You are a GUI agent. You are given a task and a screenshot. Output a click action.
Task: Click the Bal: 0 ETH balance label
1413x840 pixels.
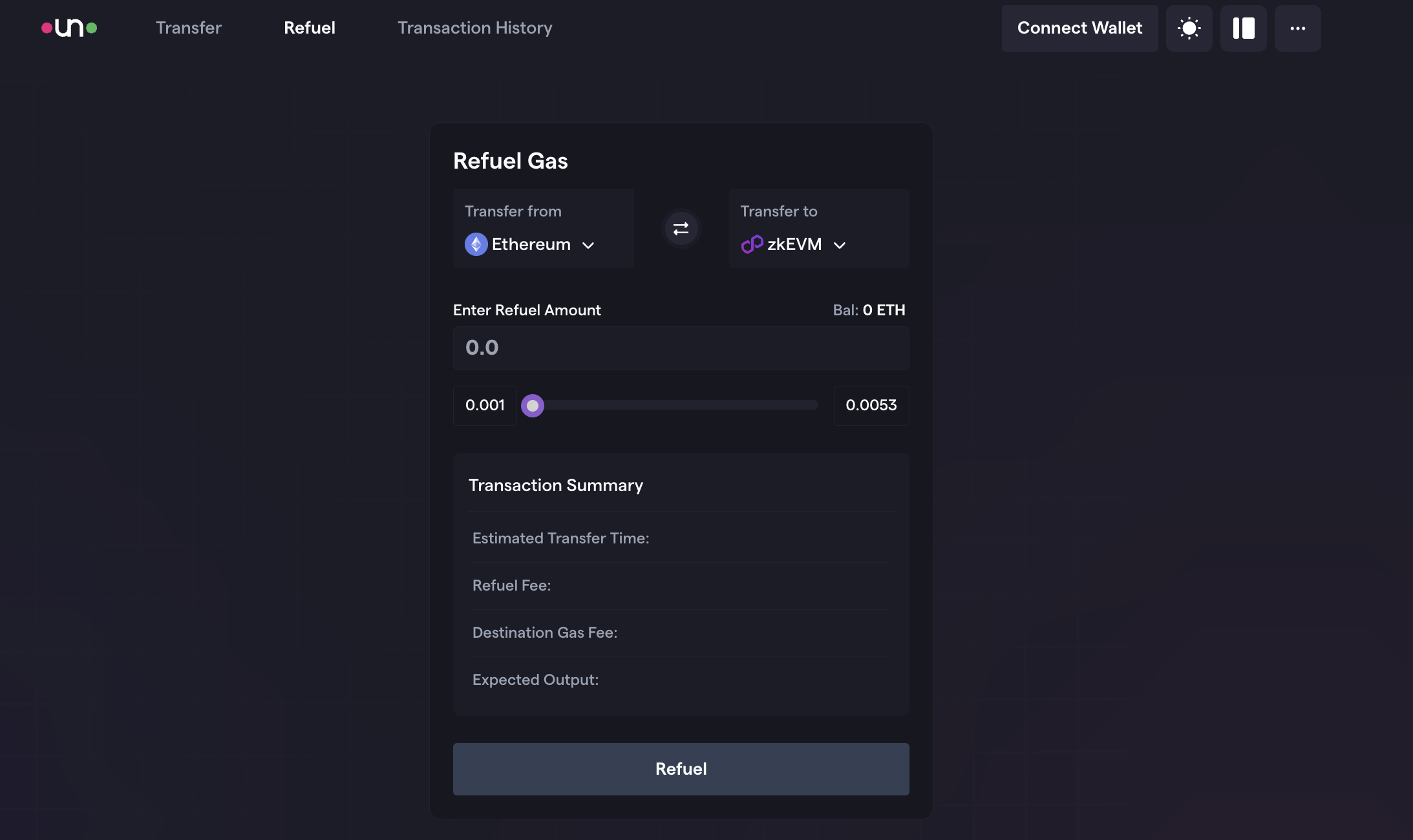[869, 310]
